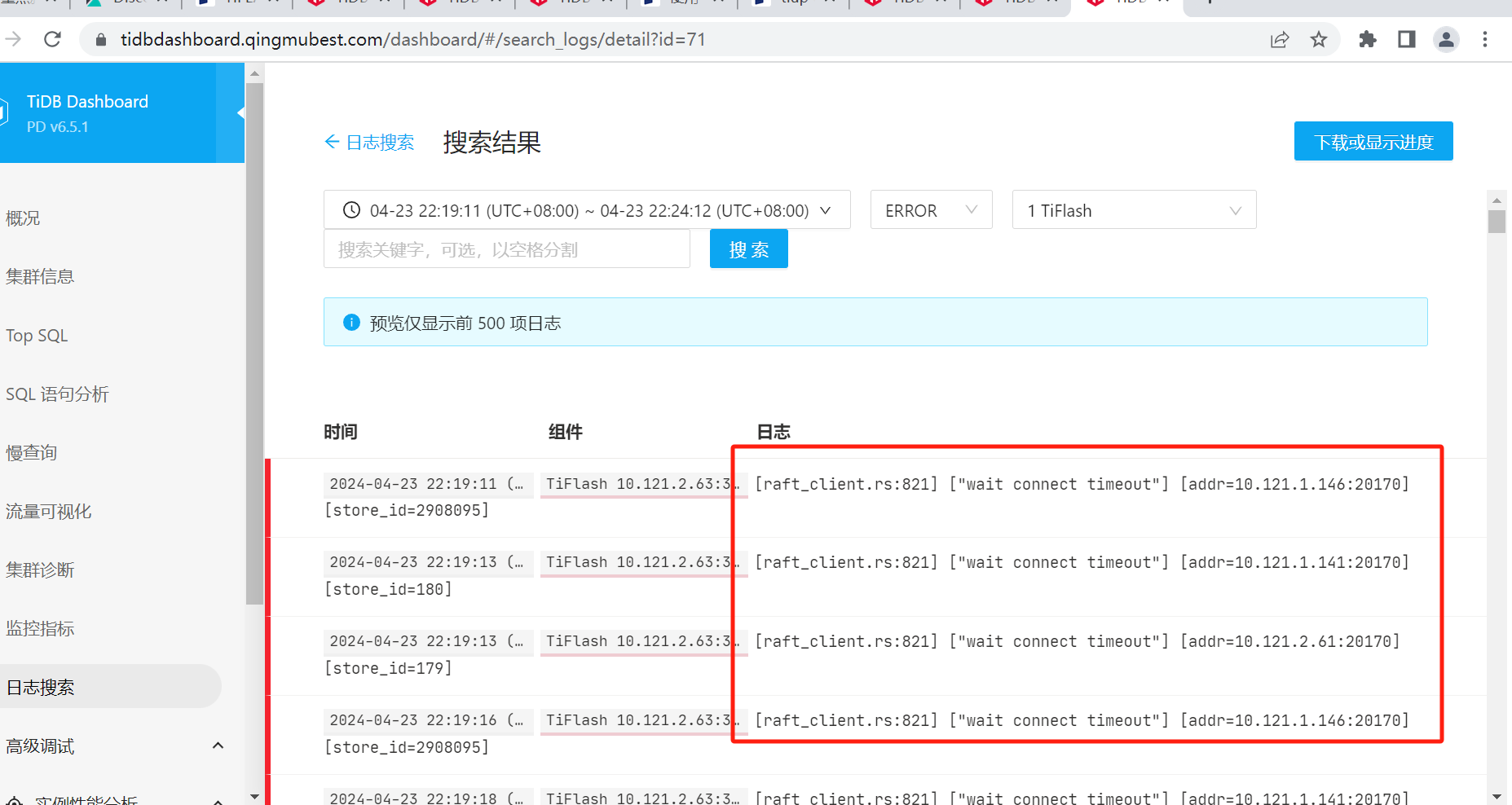This screenshot has width=1512, height=805.
Task: Click the 日志 column header
Action: (x=774, y=432)
